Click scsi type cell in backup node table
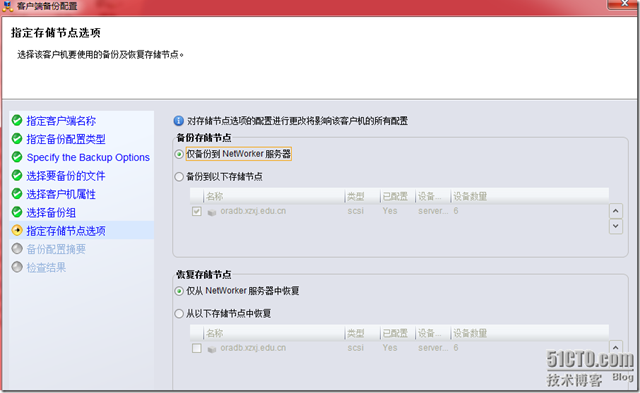 click(356, 211)
